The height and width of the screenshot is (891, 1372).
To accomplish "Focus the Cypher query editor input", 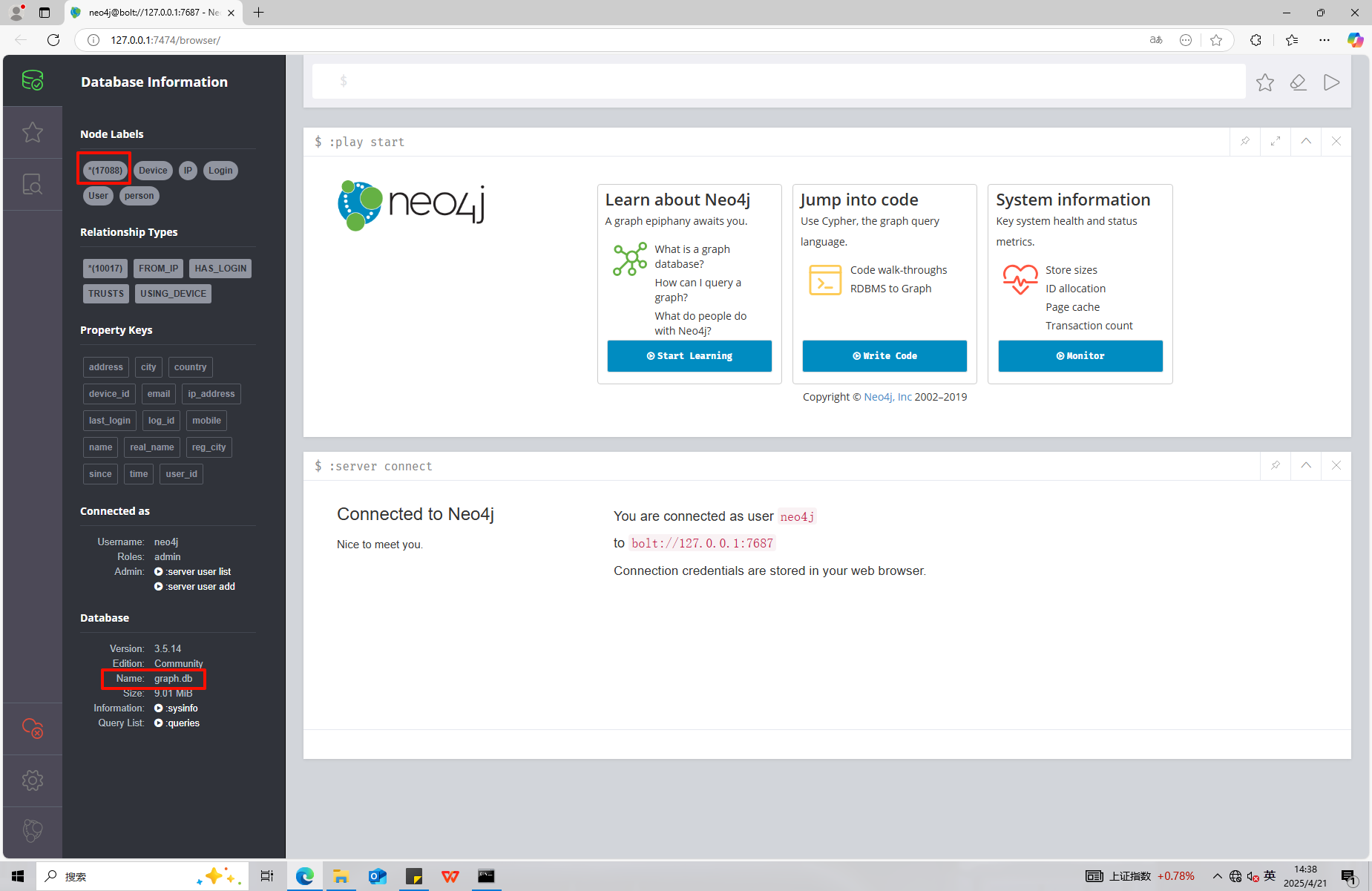I will coord(779,81).
